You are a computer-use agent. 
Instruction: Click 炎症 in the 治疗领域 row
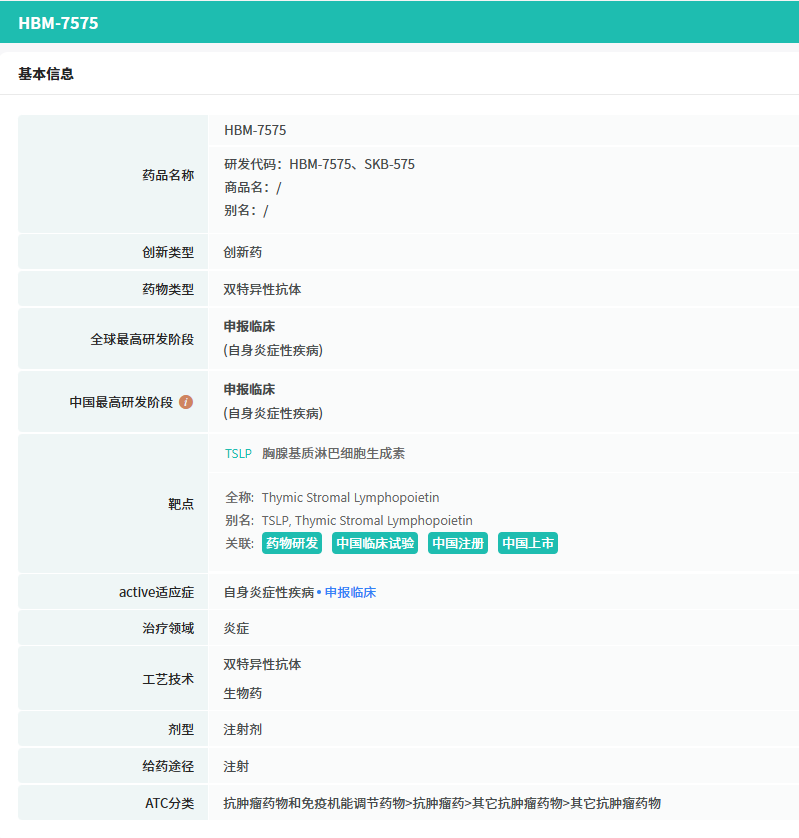pos(236,629)
